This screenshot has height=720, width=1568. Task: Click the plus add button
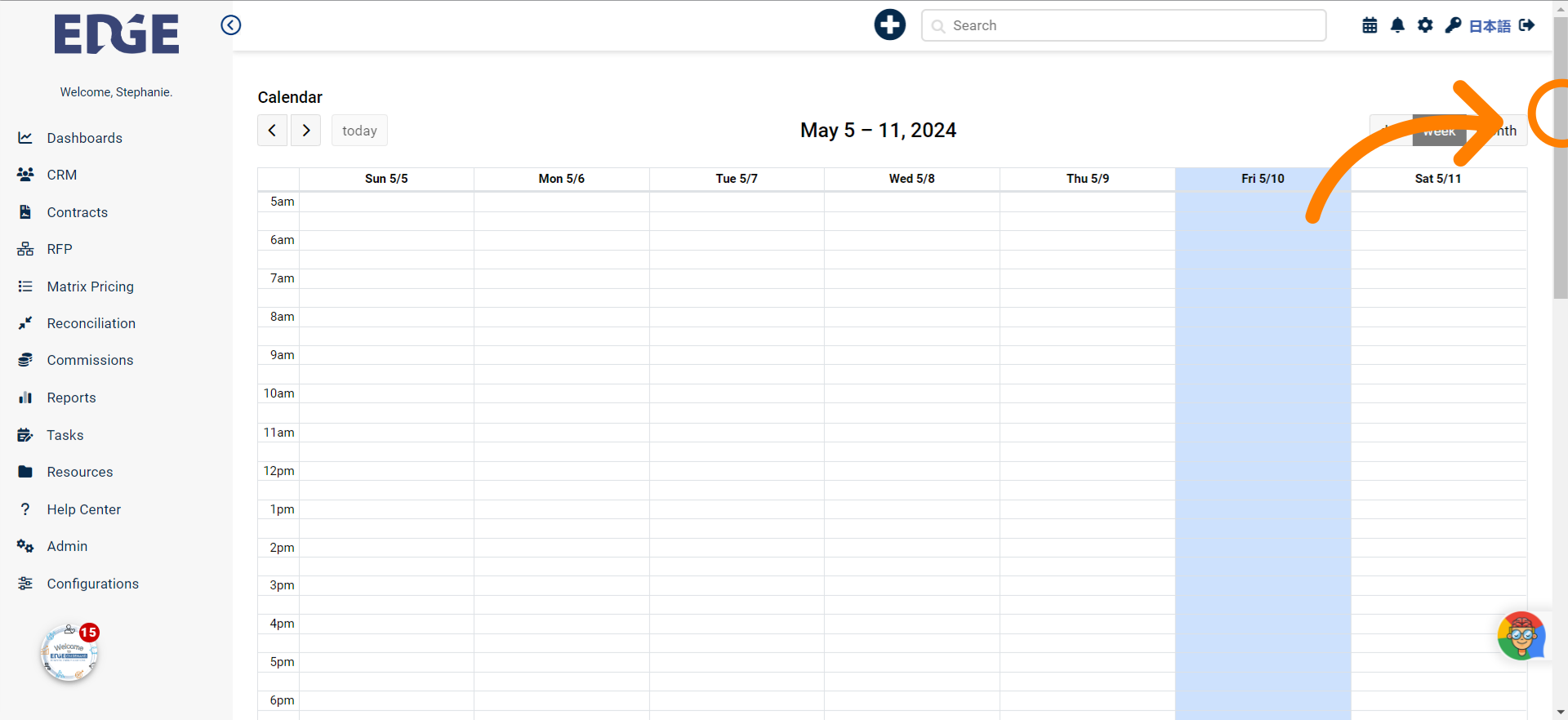click(890, 24)
